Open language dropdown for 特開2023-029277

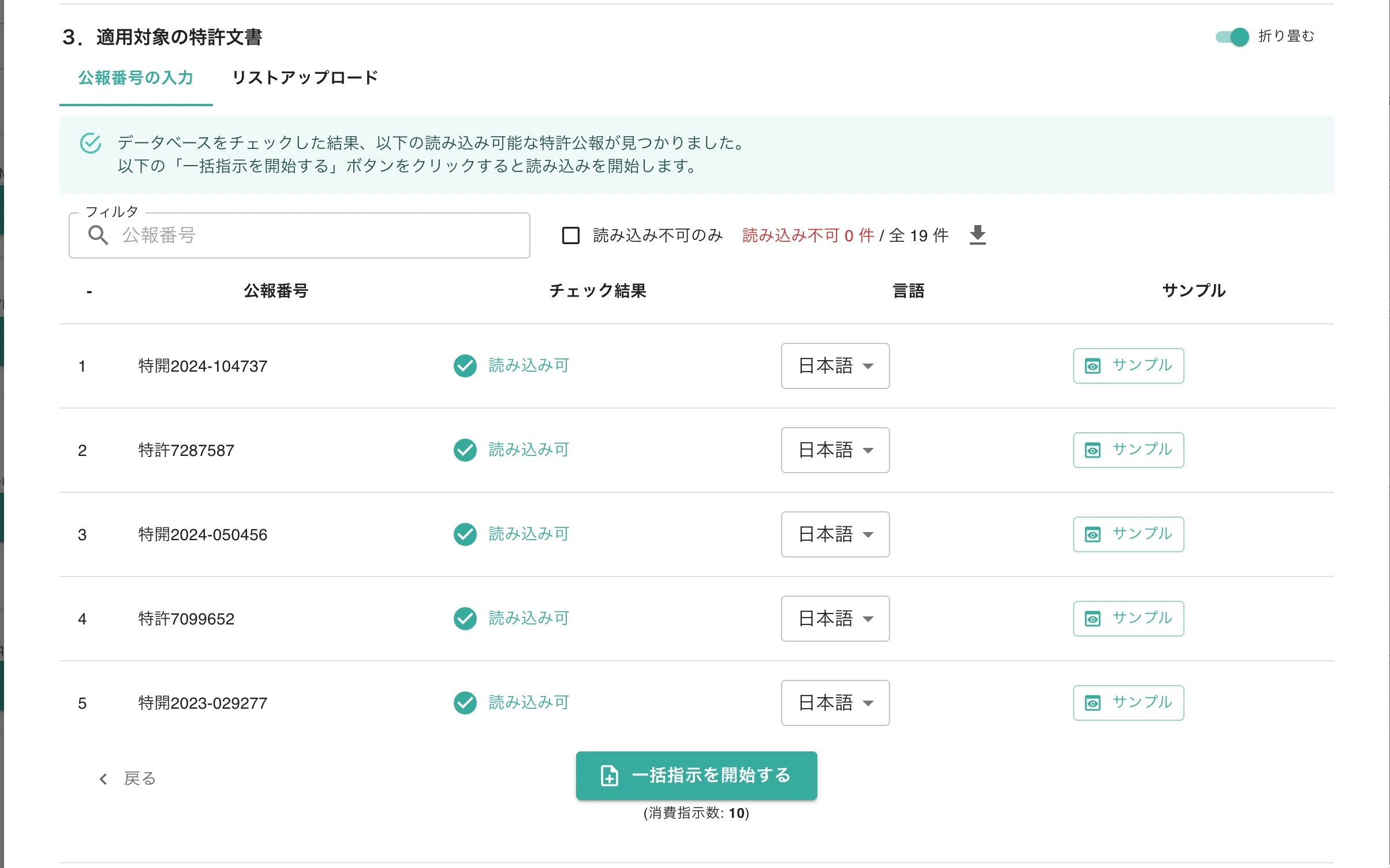pos(835,702)
